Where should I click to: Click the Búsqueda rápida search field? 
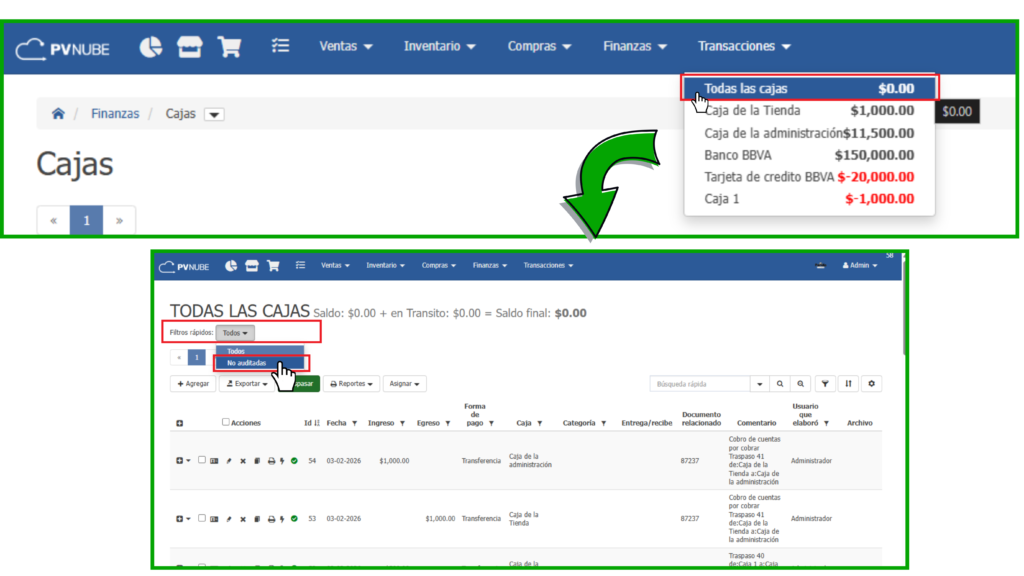click(x=698, y=383)
